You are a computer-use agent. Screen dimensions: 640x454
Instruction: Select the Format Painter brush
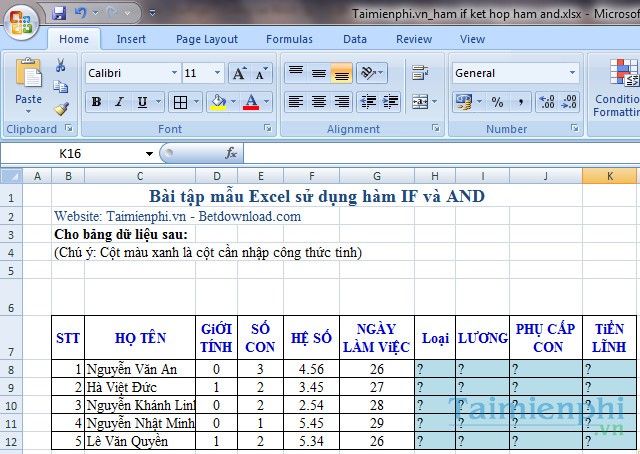(61, 109)
